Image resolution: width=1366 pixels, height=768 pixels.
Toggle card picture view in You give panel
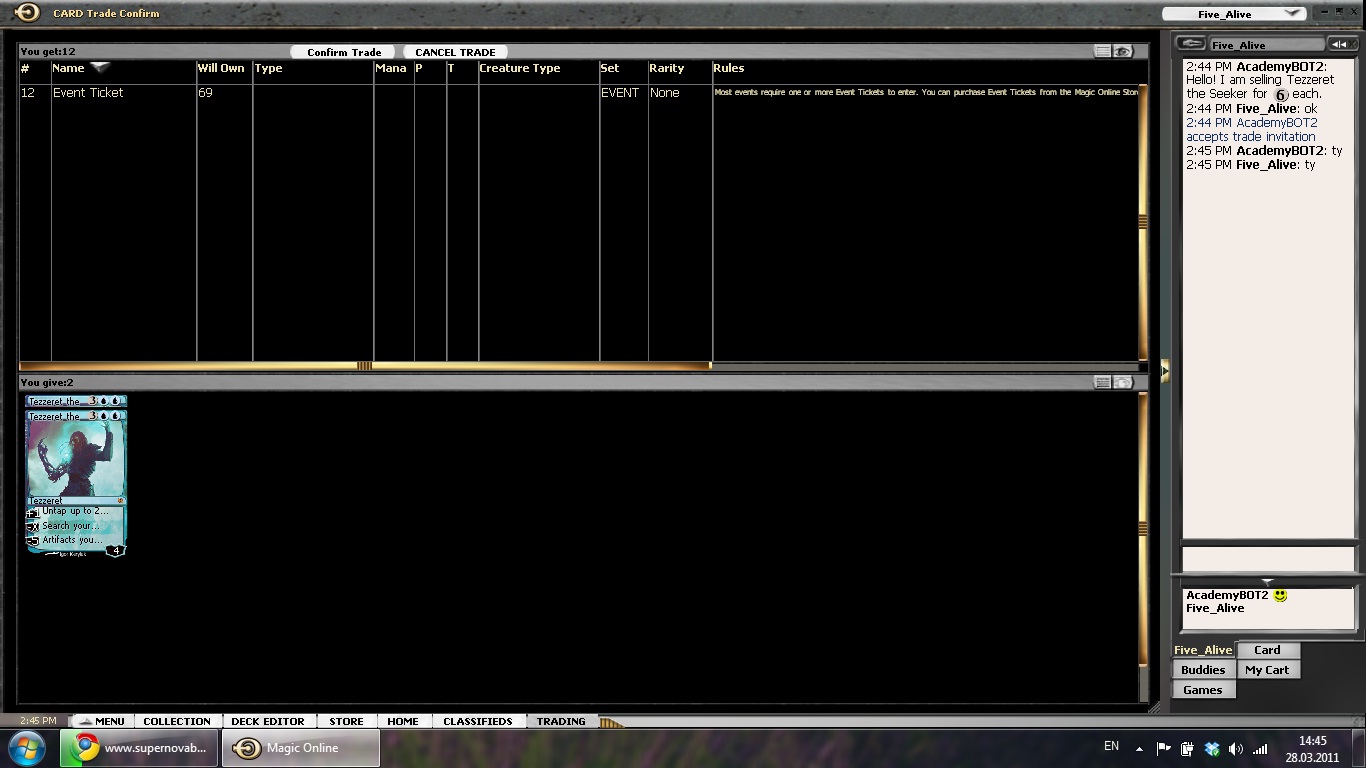click(x=1123, y=382)
